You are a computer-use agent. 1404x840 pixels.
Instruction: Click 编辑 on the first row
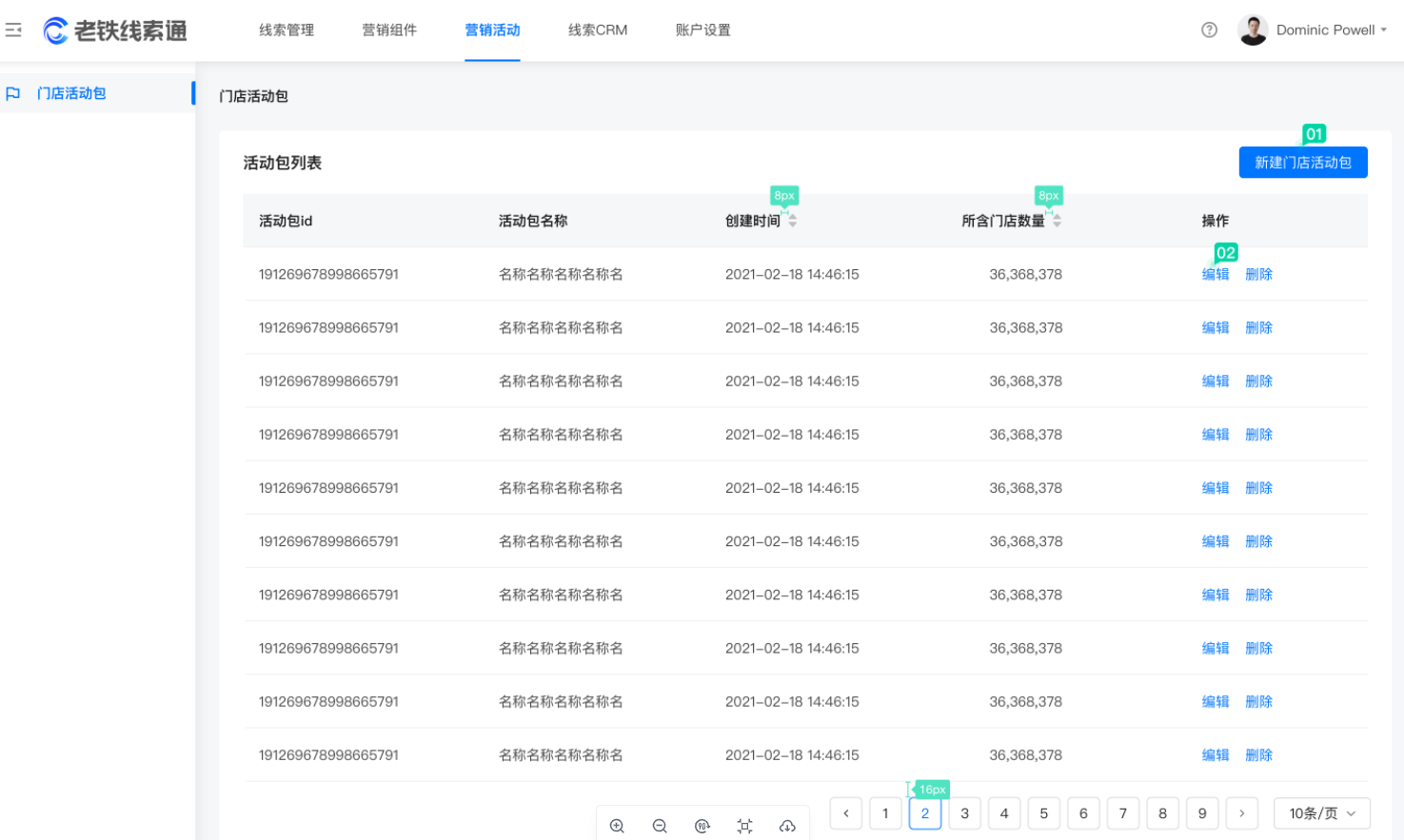pos(1216,274)
